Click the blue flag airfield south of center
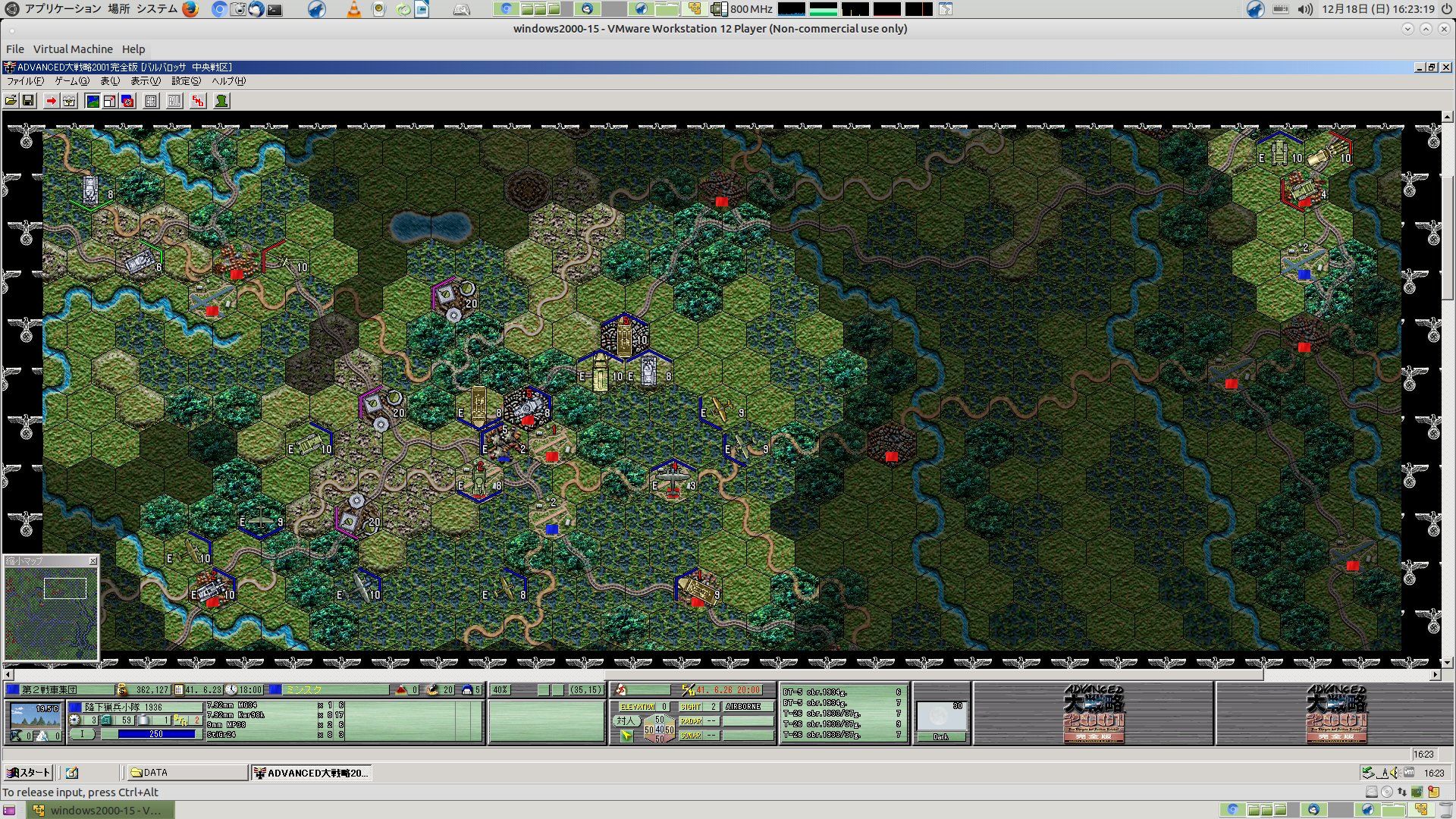Image resolution: width=1456 pixels, height=819 pixels. click(x=551, y=517)
